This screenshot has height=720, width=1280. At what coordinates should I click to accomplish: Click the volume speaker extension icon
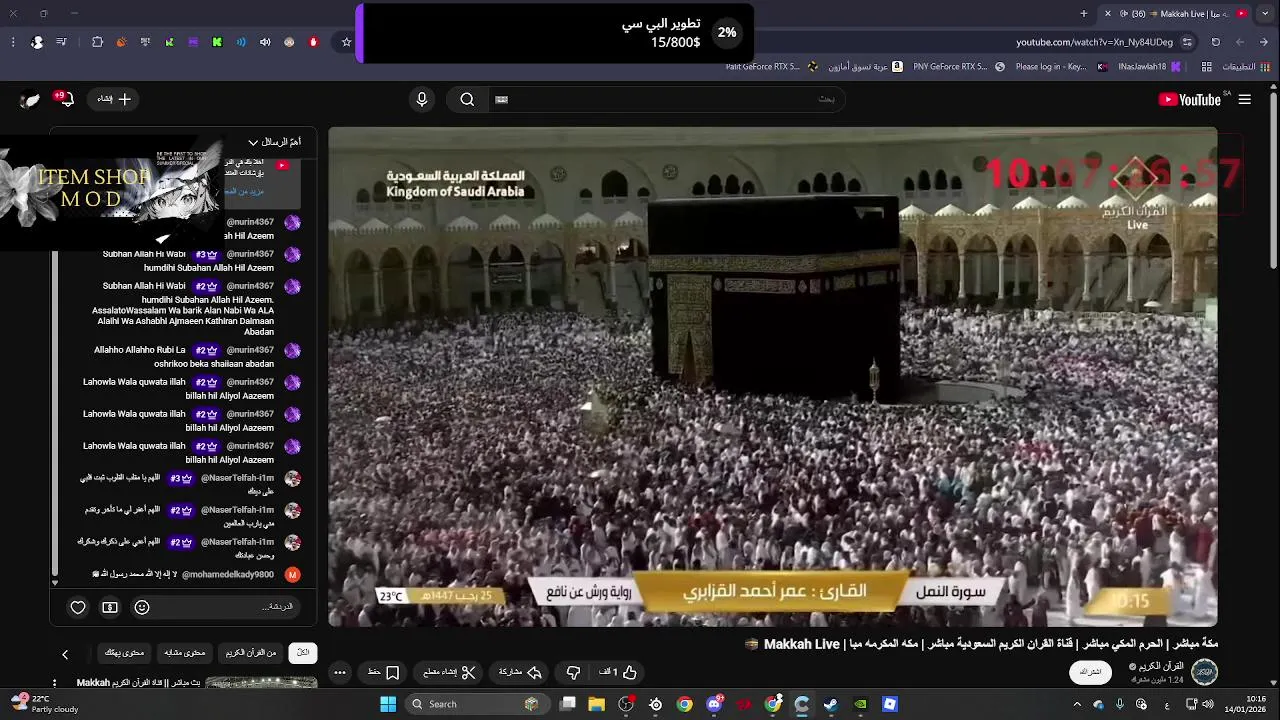click(x=265, y=42)
